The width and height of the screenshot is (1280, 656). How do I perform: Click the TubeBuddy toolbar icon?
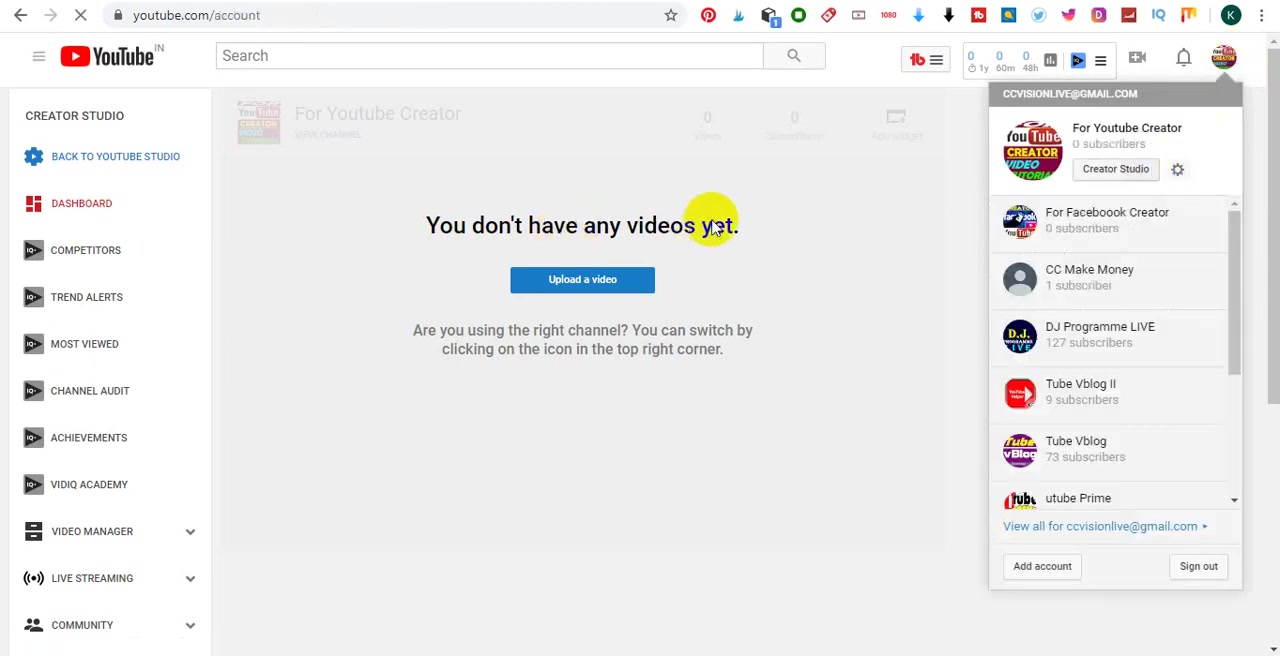tap(926, 59)
